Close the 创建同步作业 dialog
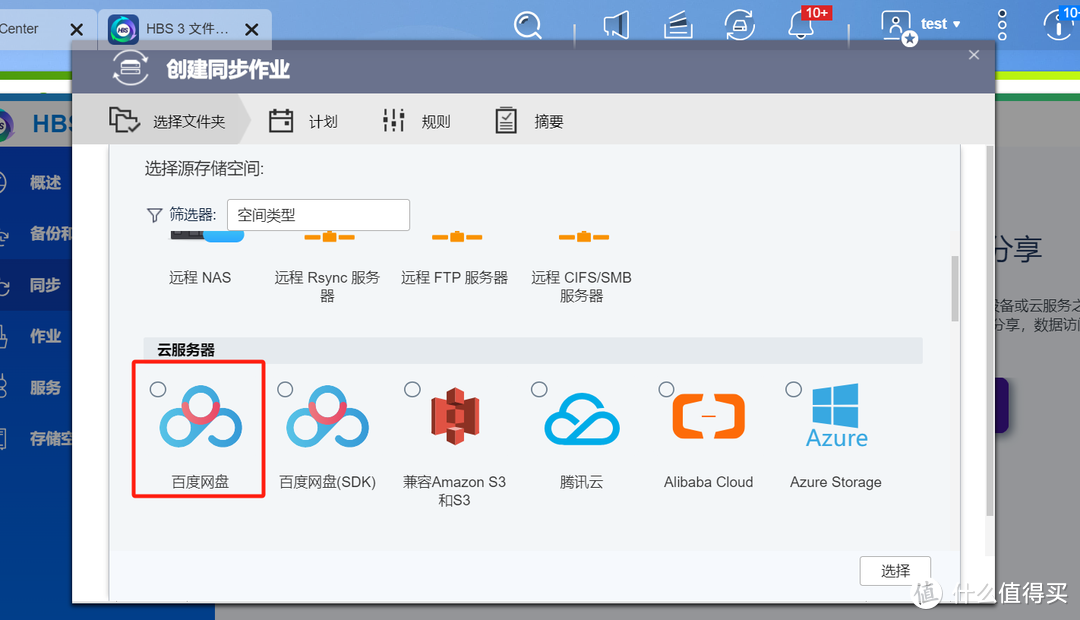The image size is (1080, 620). click(974, 56)
